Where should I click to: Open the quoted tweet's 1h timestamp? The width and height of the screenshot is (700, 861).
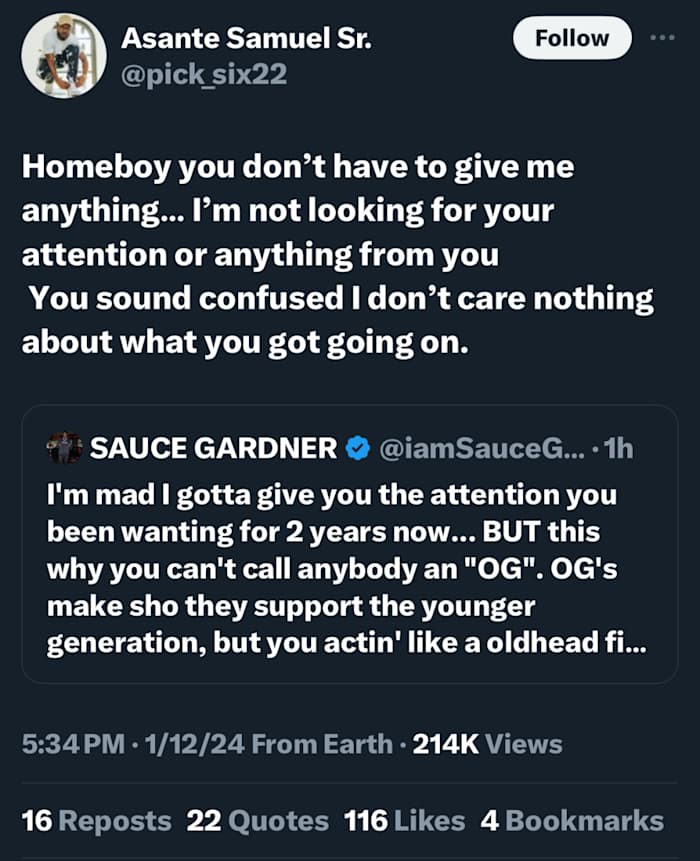616,449
